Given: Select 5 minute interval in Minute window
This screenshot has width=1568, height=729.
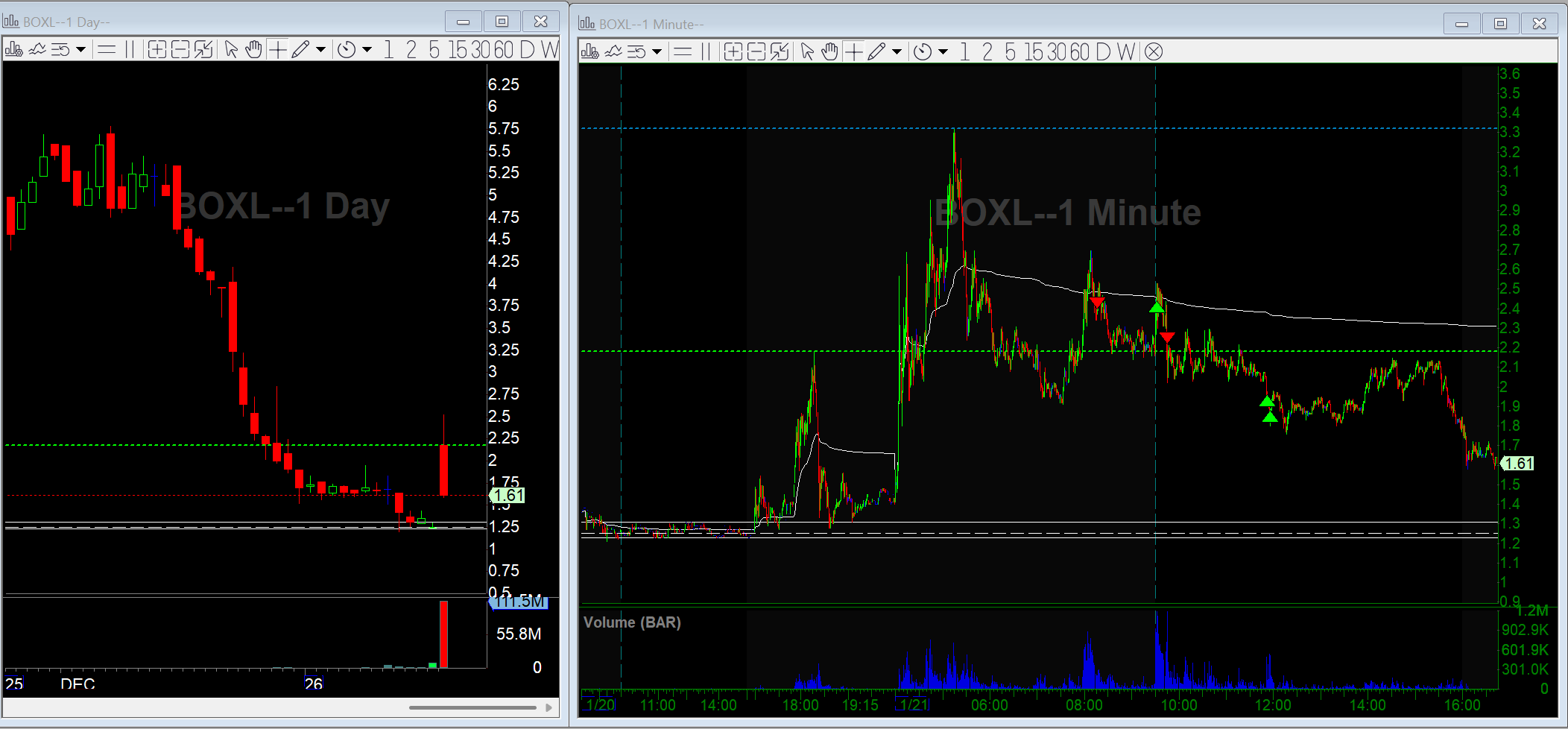Looking at the screenshot, I should click(x=1010, y=51).
